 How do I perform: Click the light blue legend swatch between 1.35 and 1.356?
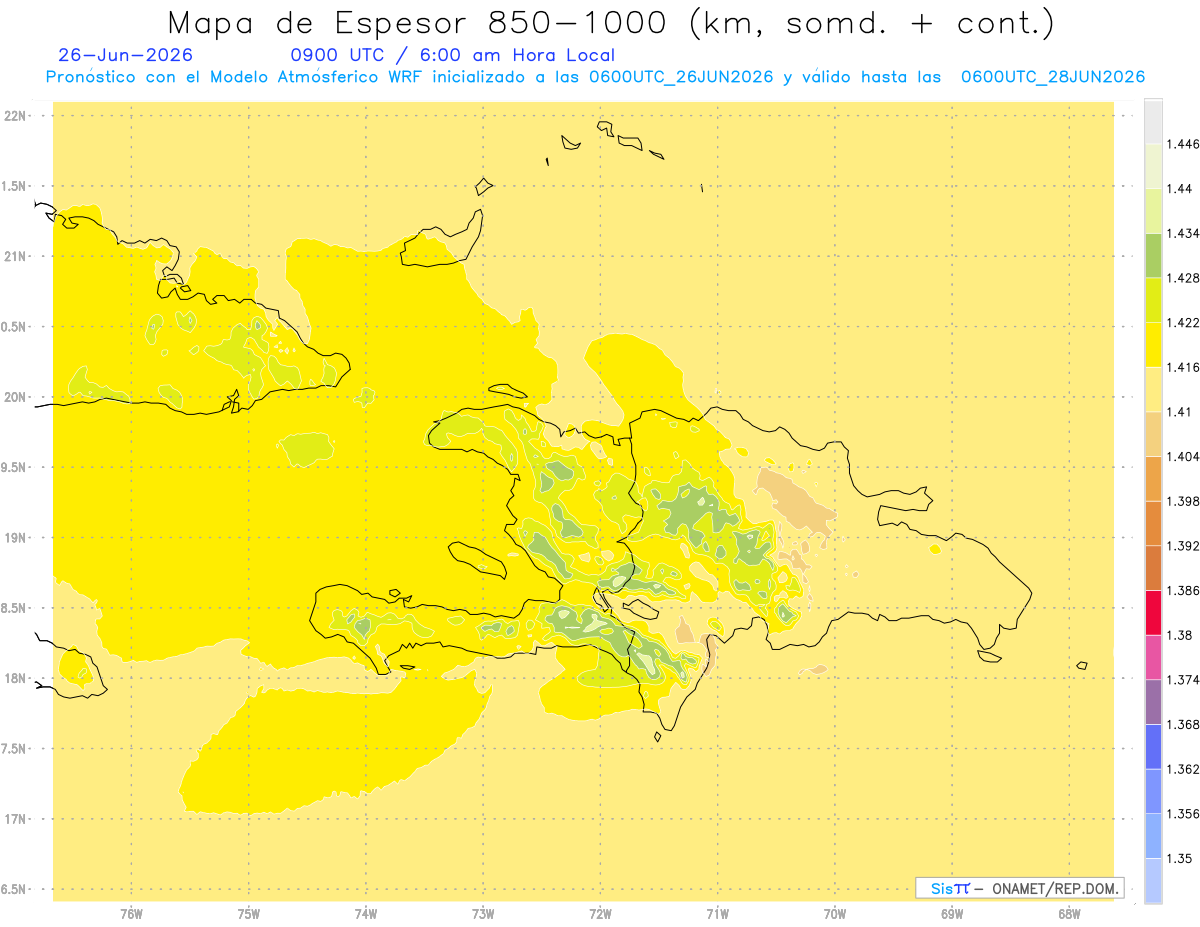pos(1153,836)
